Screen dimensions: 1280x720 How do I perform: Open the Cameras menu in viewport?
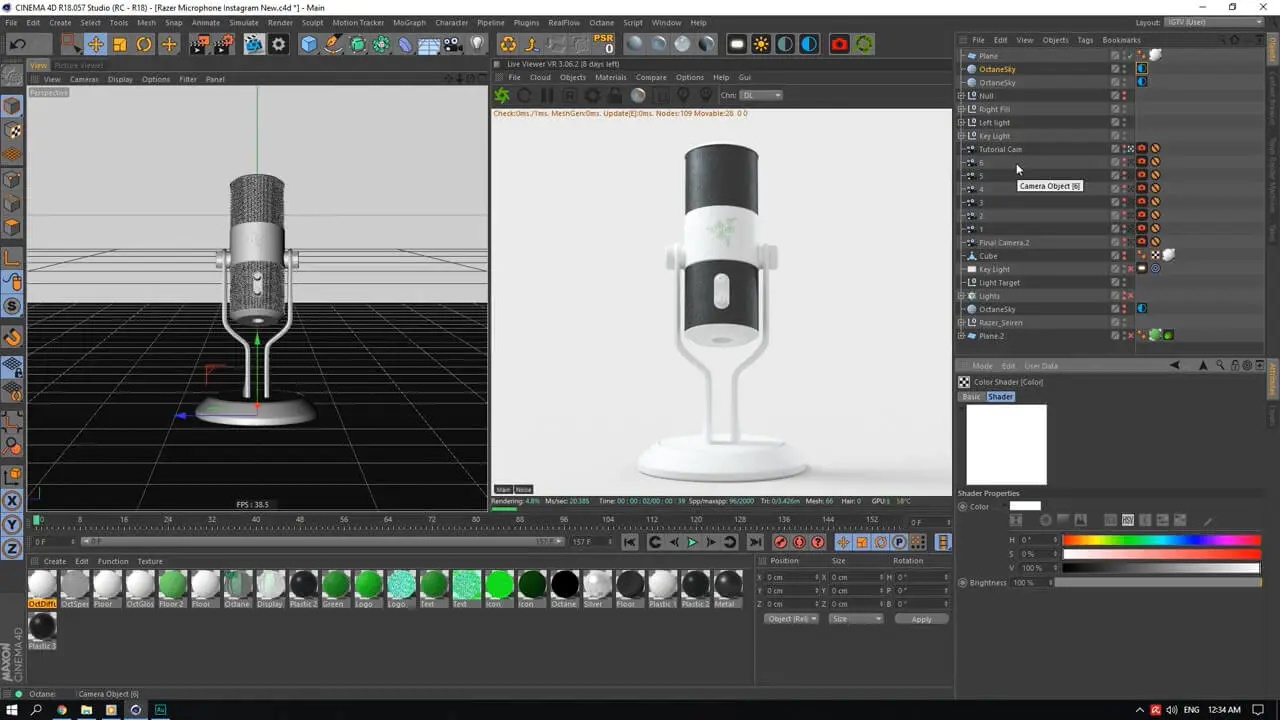pyautogui.click(x=84, y=79)
